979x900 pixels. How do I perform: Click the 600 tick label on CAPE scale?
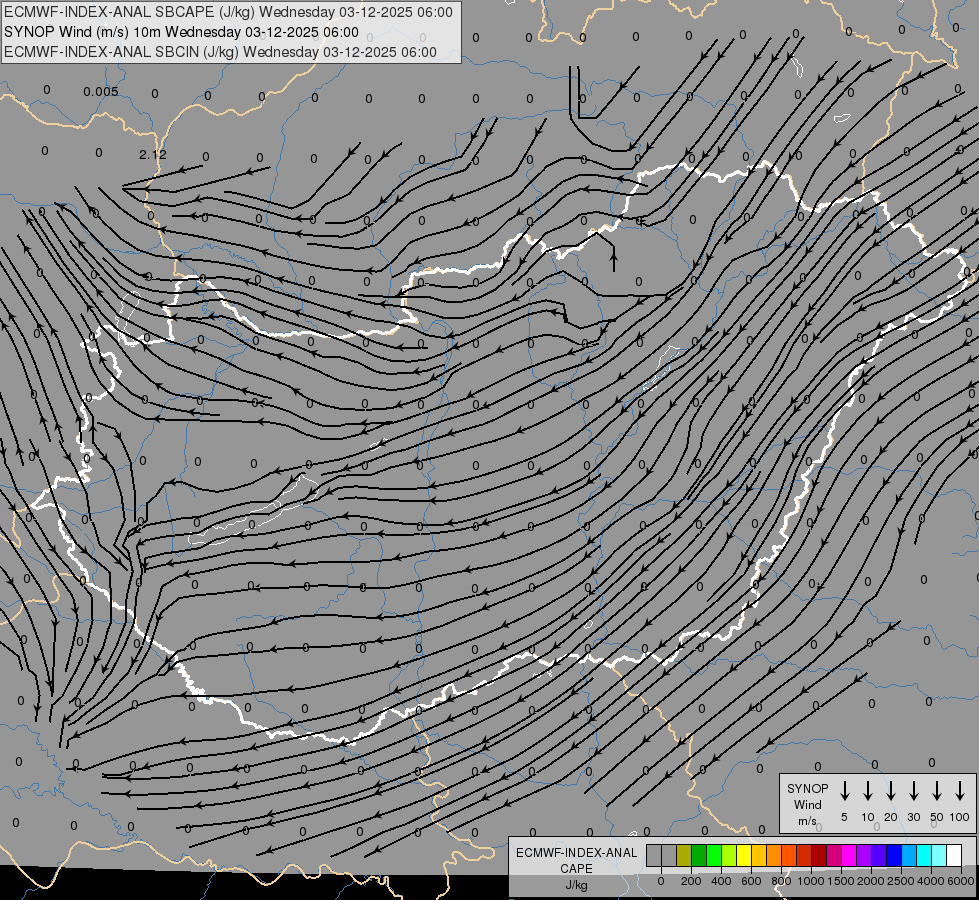click(751, 881)
